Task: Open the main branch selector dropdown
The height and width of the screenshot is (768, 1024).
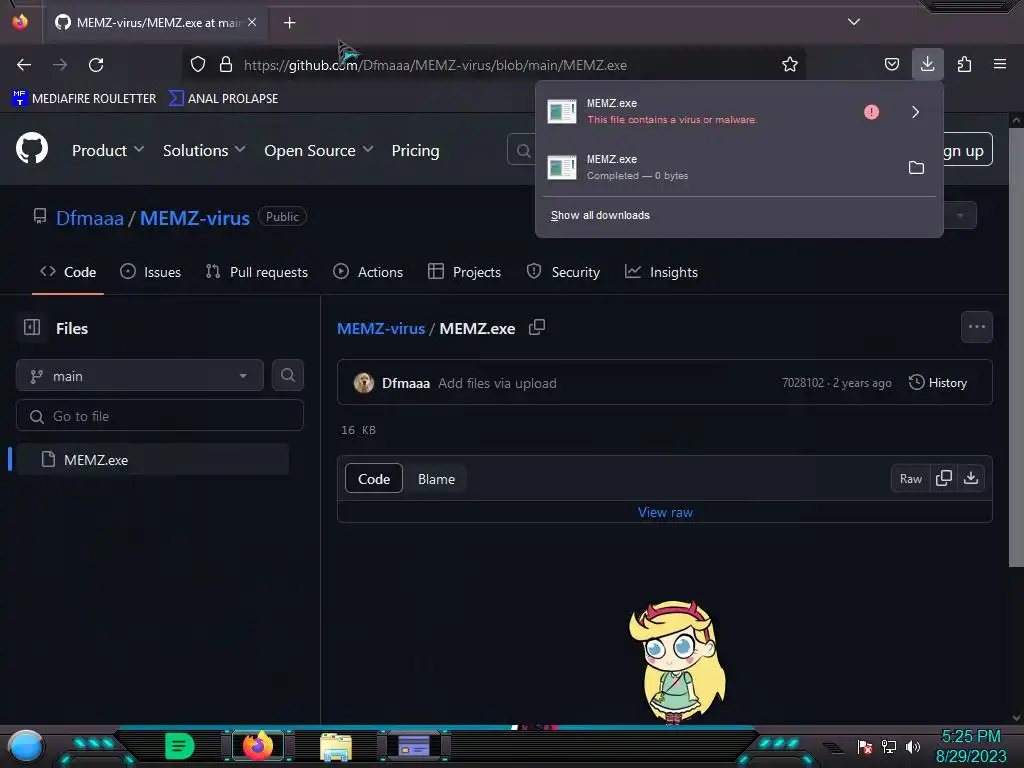Action: (140, 376)
